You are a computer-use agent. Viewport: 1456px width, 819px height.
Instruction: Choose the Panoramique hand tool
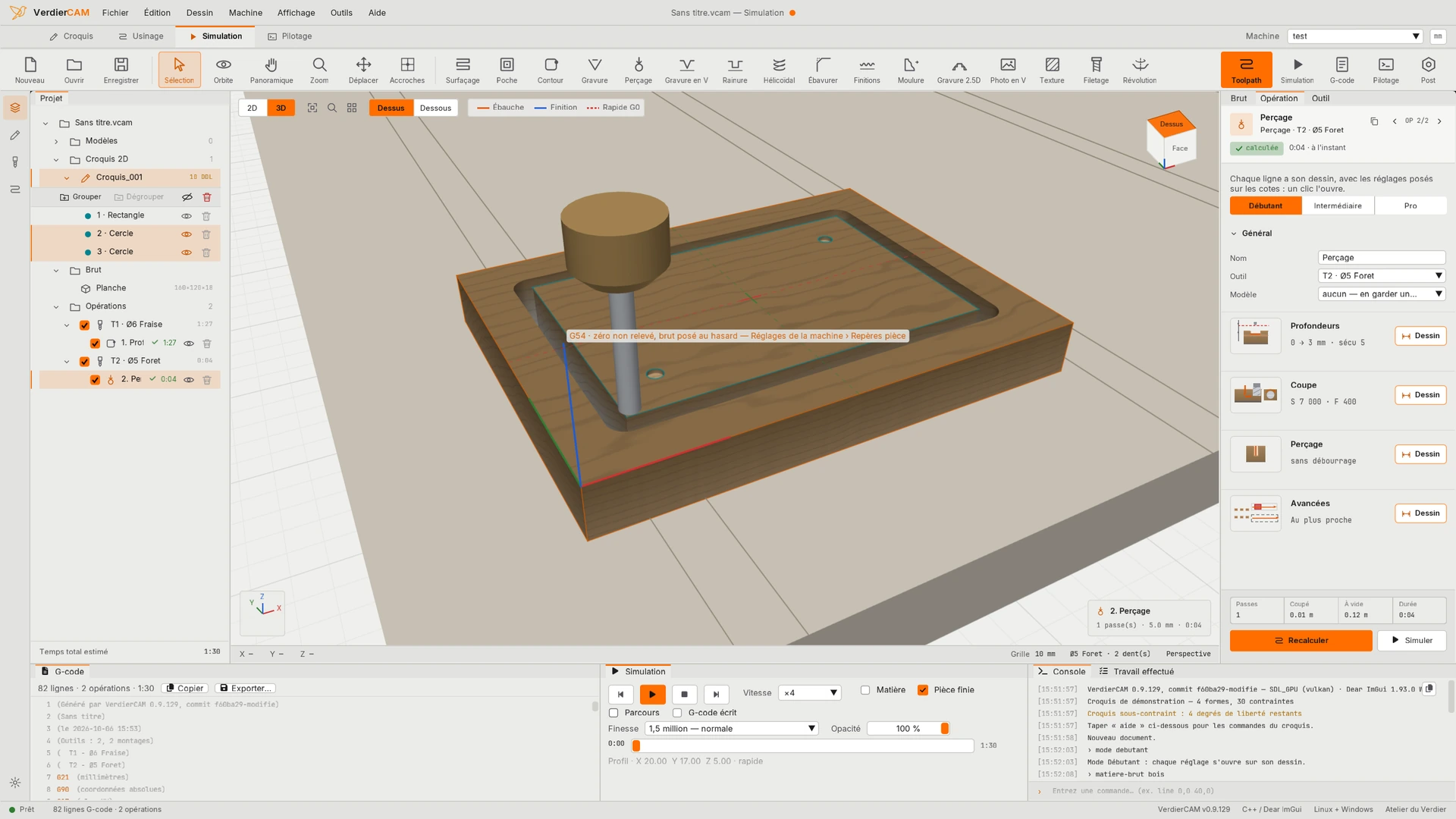click(x=271, y=70)
